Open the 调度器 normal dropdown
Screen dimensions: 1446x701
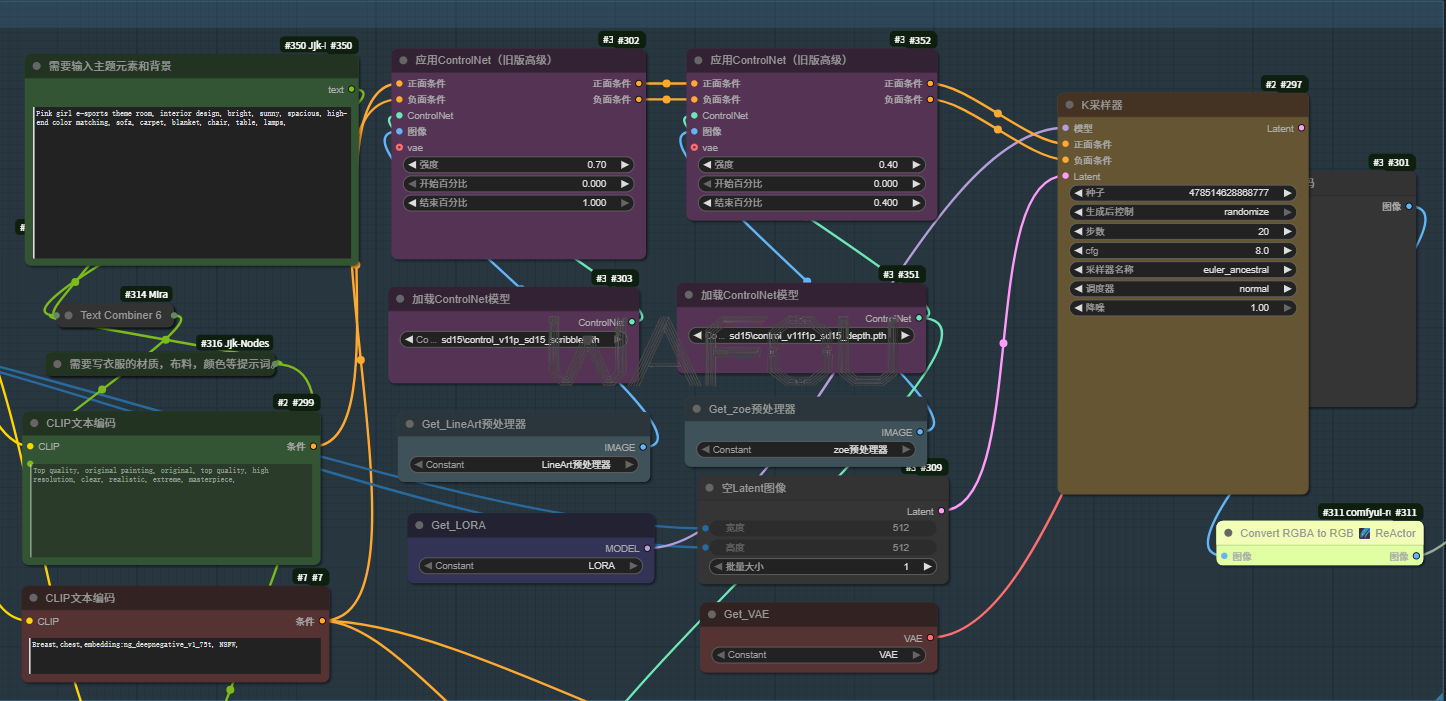click(x=1183, y=288)
